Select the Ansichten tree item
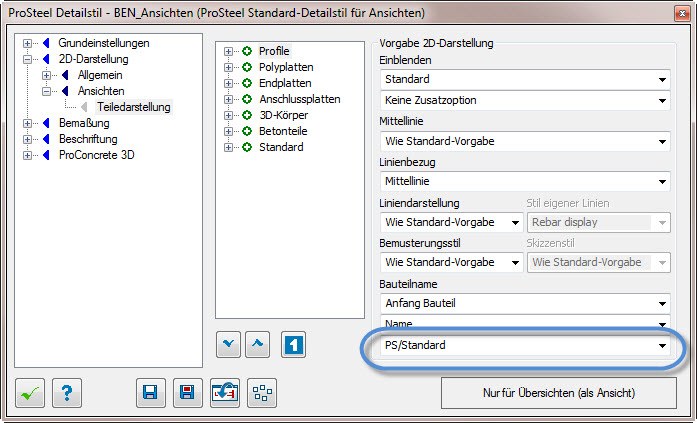 coord(101,91)
